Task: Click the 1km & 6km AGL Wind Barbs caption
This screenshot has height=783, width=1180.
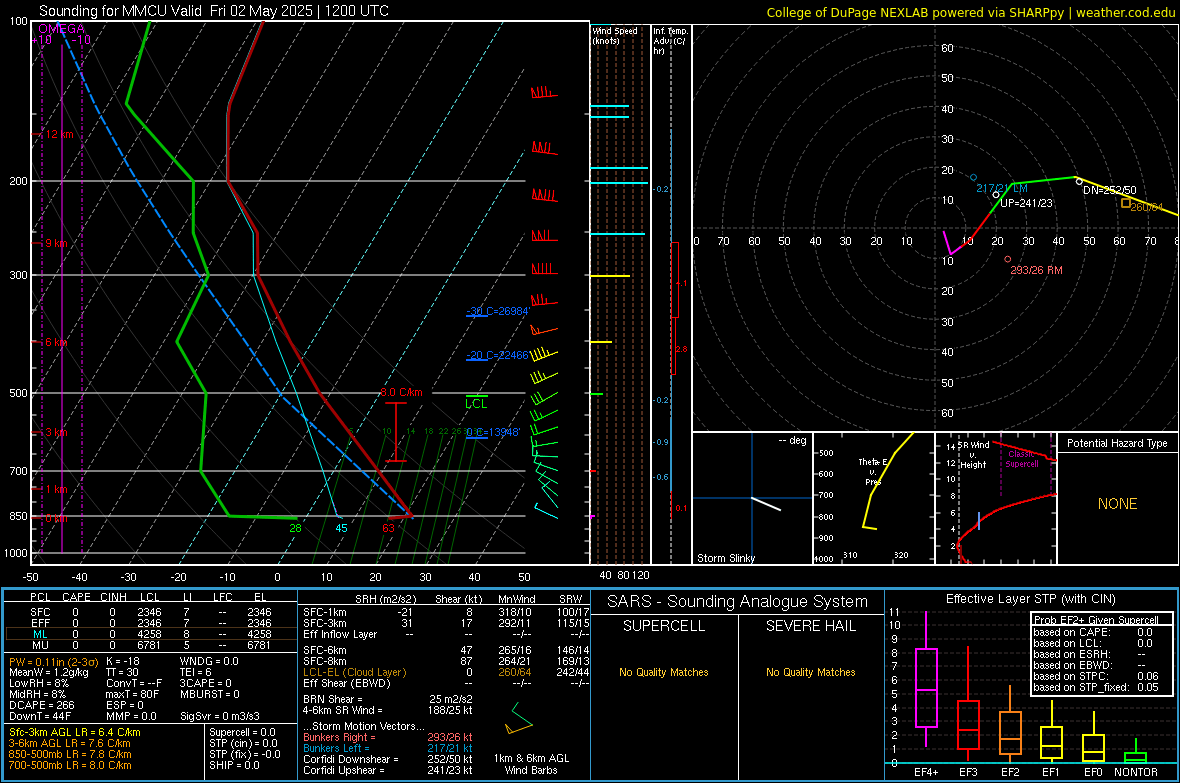Action: click(x=531, y=764)
